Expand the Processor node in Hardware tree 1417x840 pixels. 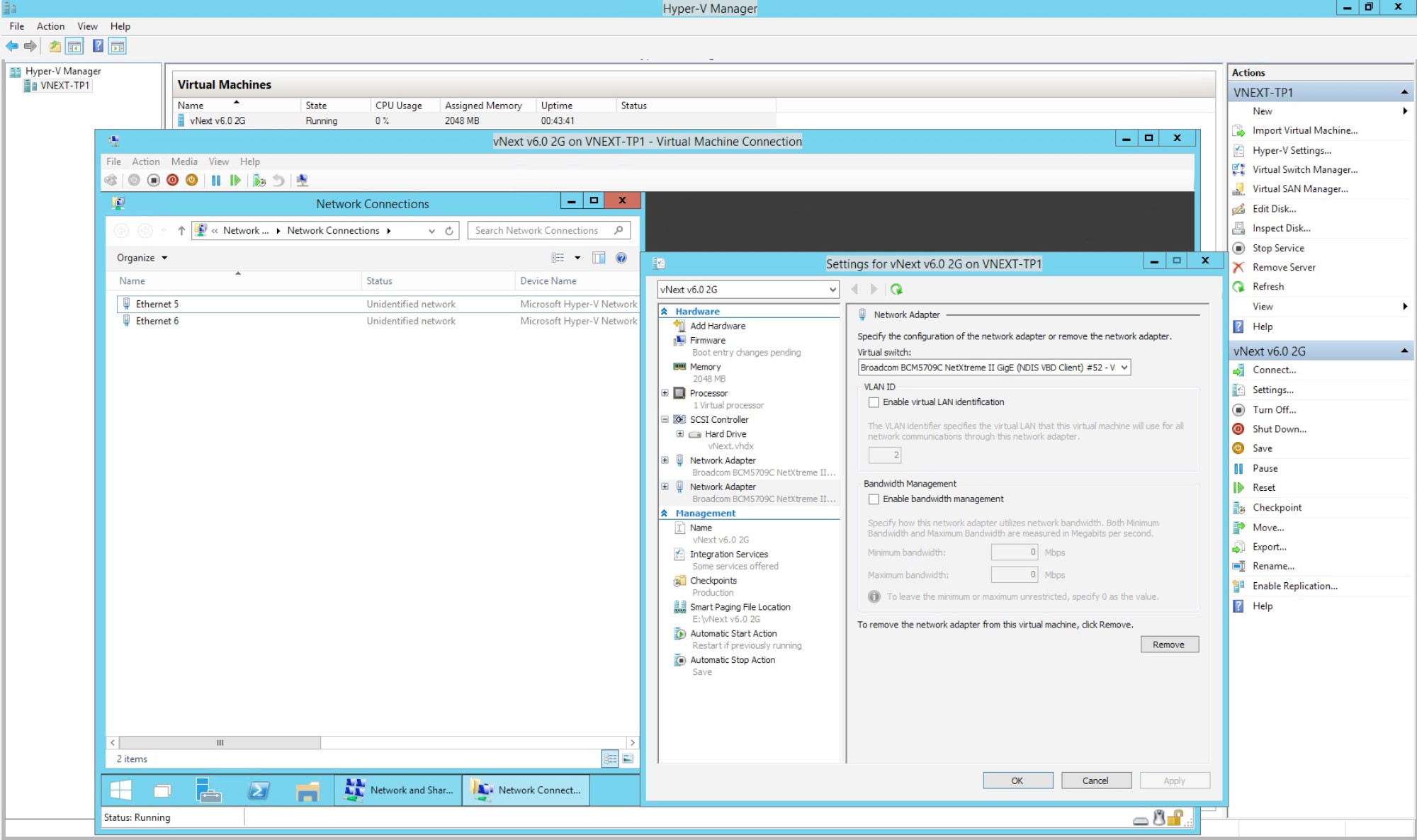click(665, 393)
